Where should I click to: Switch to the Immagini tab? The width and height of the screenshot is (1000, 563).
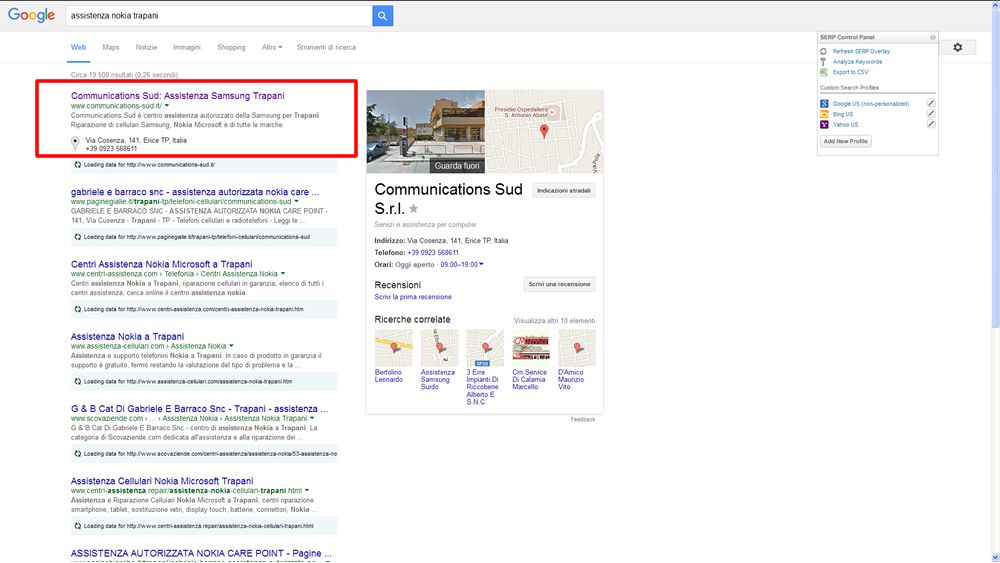(x=187, y=47)
